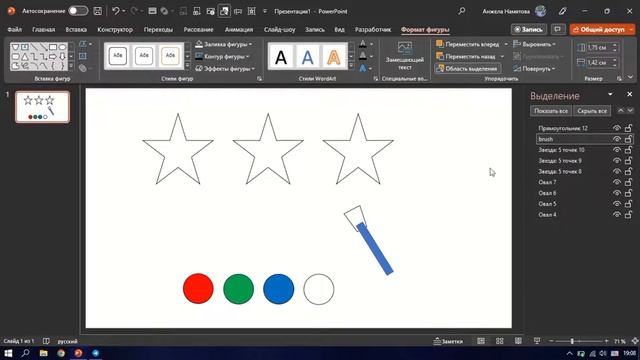The width and height of the screenshot is (640, 360).
Task: Switch to Reading view icon
Action: click(x=518, y=341)
